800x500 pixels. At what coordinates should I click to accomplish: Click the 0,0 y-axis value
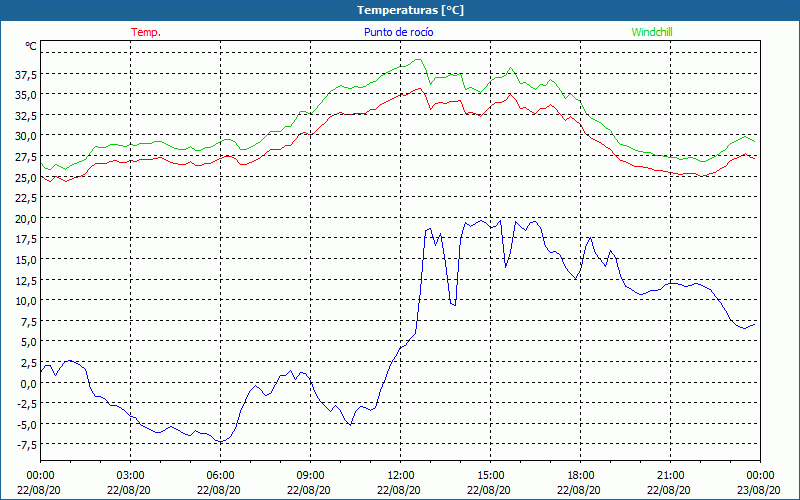pyautogui.click(x=28, y=384)
